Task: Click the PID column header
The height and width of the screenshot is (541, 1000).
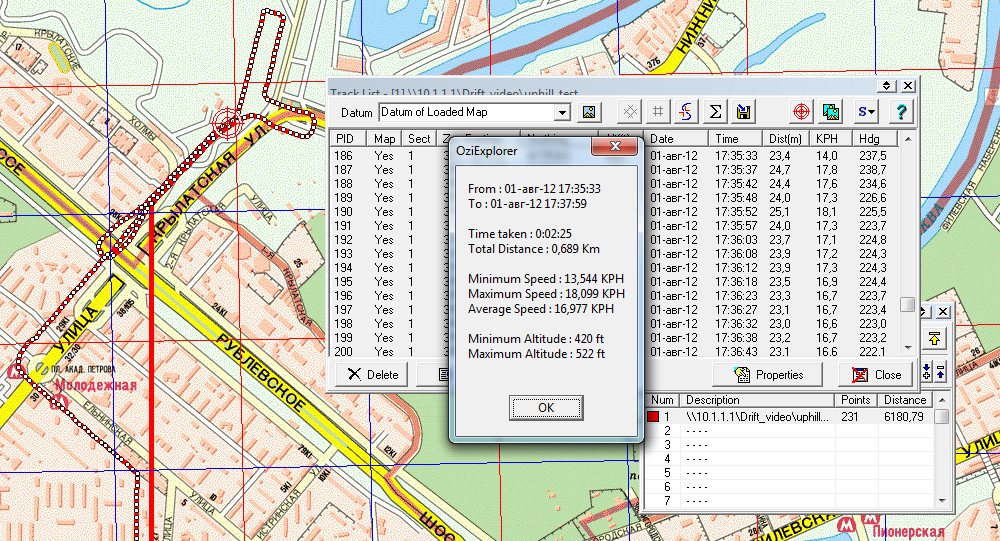Action: (x=349, y=138)
